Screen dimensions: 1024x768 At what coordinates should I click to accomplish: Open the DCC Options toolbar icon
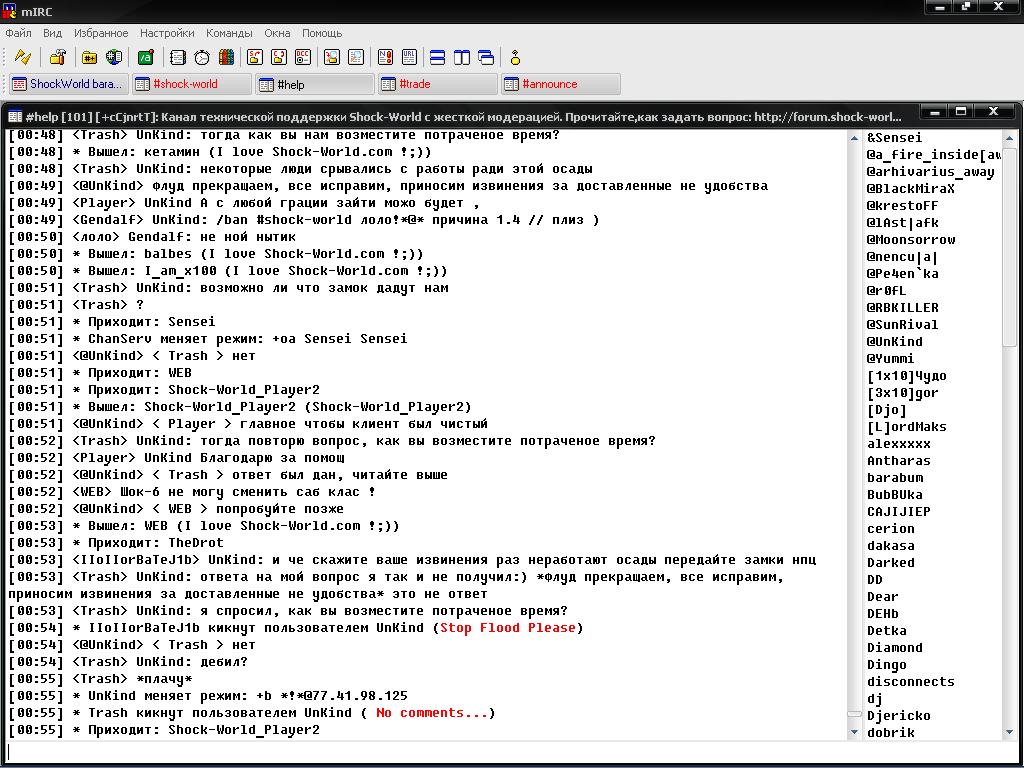point(303,57)
